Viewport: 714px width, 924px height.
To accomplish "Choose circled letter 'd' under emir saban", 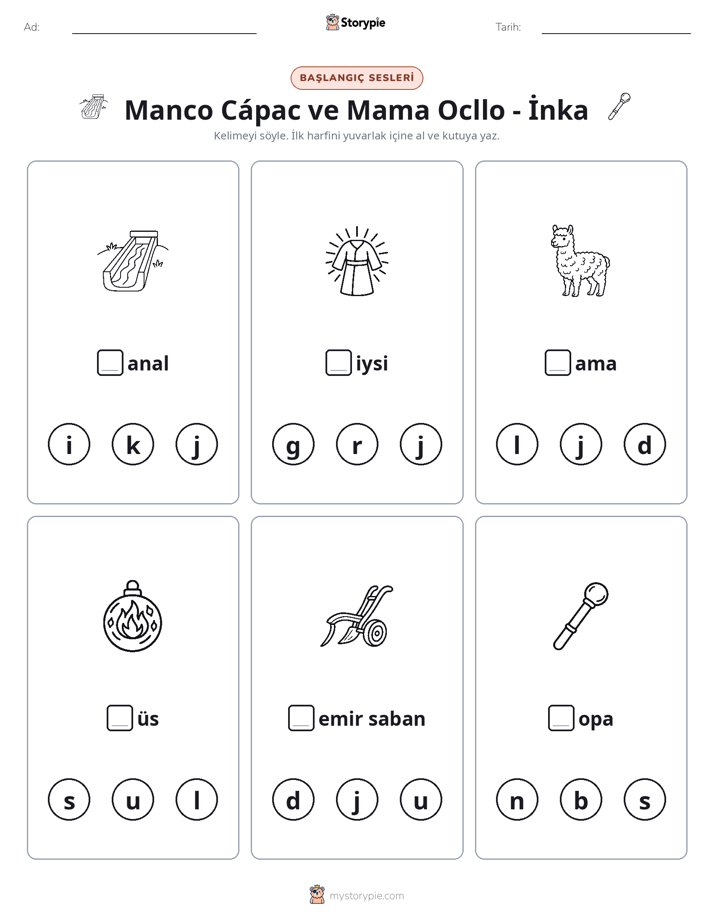I will (293, 800).
